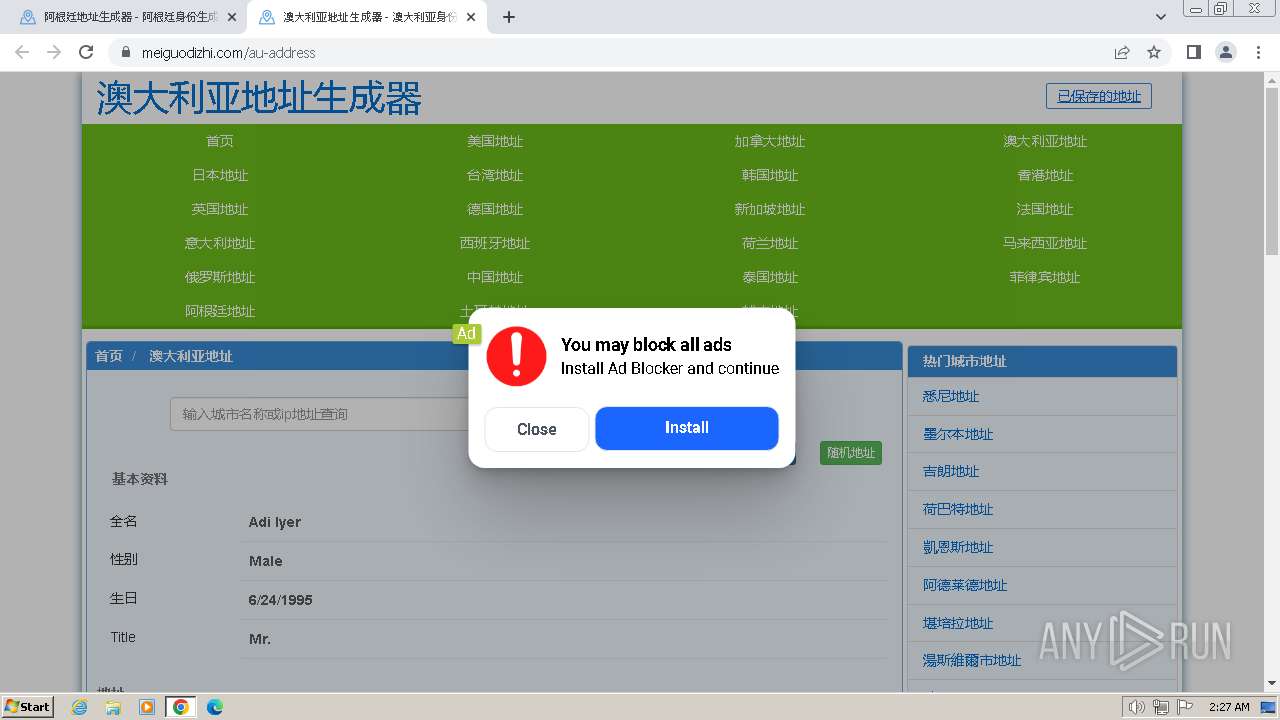Viewport: 1280px width, 720px height.
Task: Open 吉朗地址 in popular cities
Action: (951, 471)
